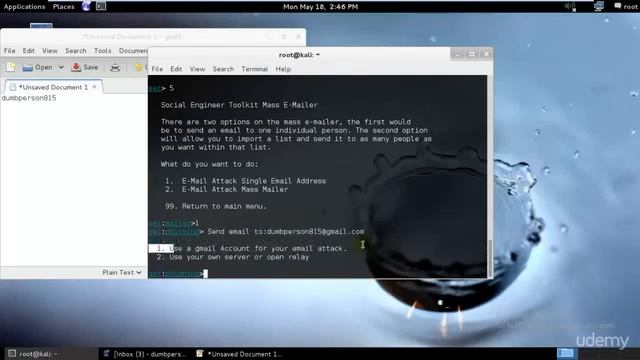This screenshot has height=360, width=640.
Task: Open gedit Search menu
Action: pos(76,51)
